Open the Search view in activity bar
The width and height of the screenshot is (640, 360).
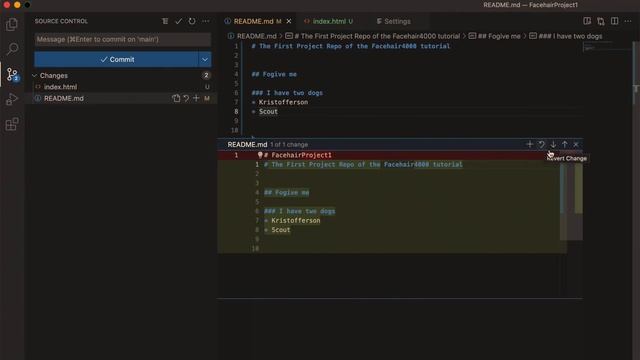(12, 49)
